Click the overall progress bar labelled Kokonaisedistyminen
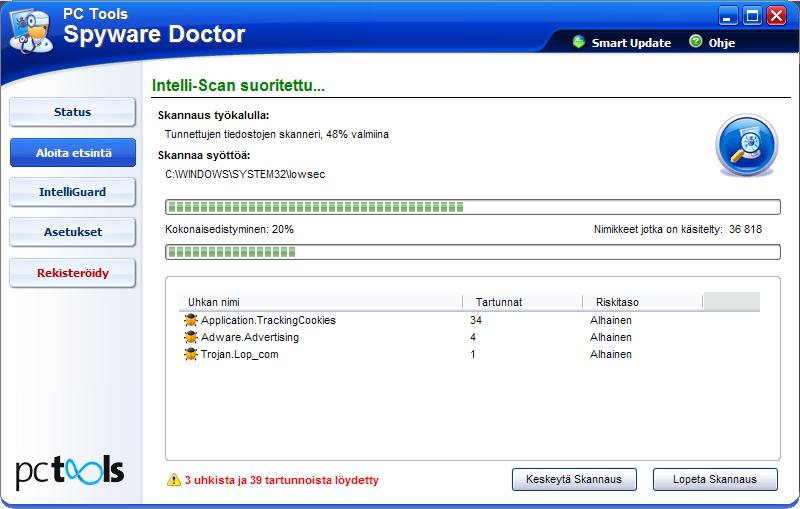The image size is (800, 509). pos(472,251)
